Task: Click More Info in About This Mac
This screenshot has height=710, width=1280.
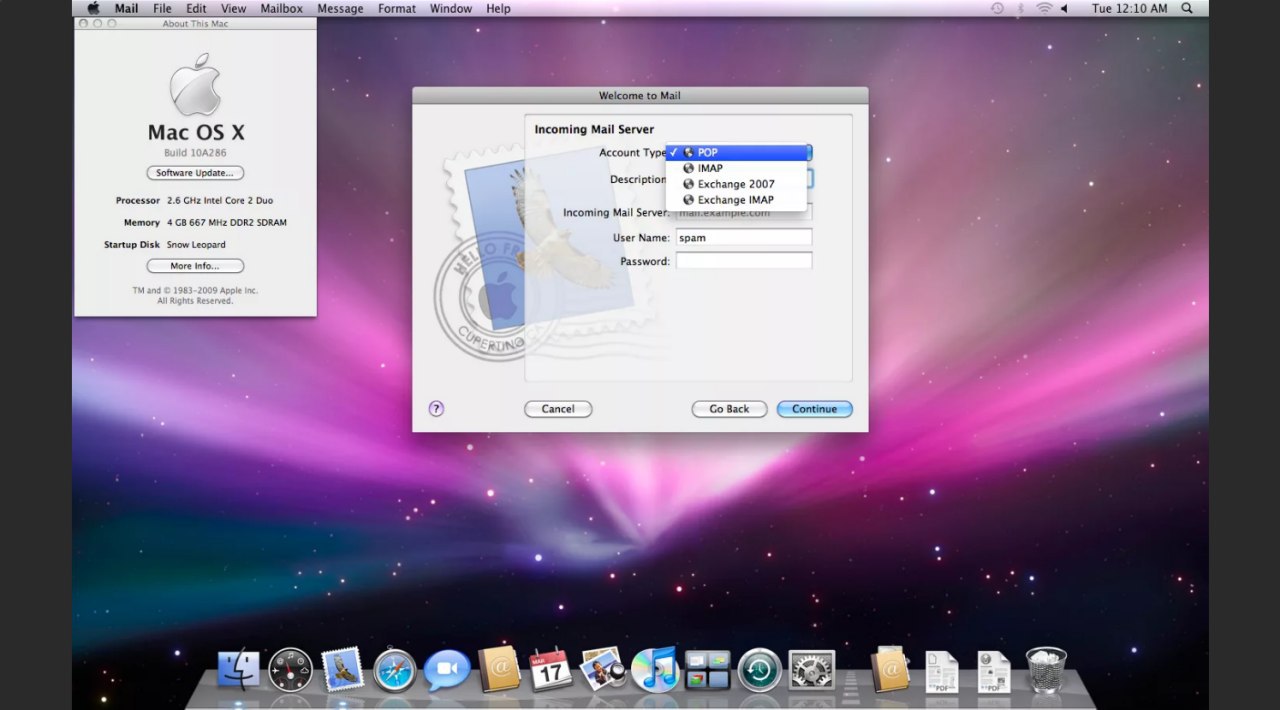Action: 195,266
